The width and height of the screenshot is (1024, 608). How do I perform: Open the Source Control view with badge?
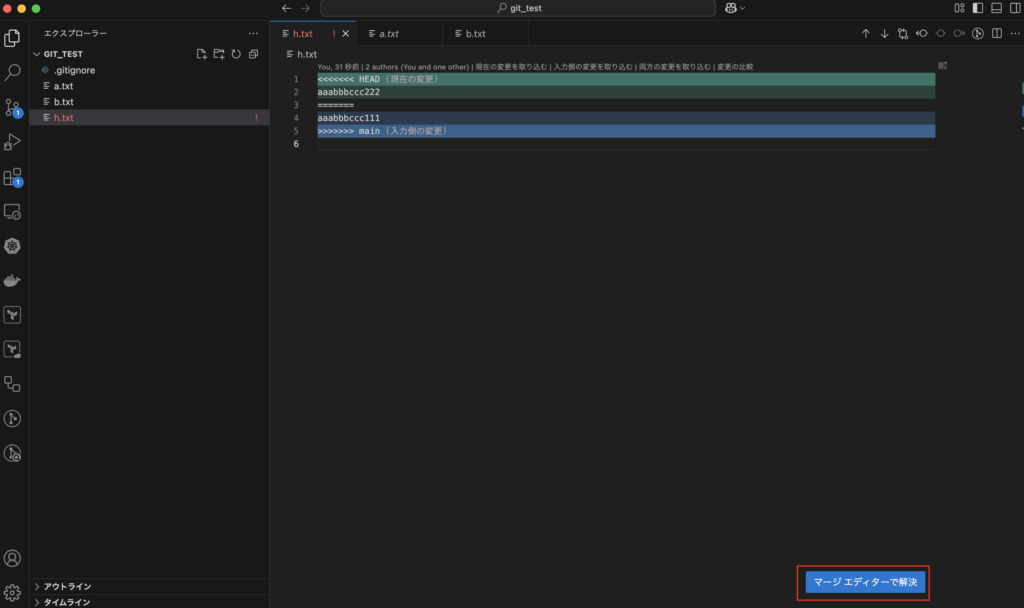12,107
